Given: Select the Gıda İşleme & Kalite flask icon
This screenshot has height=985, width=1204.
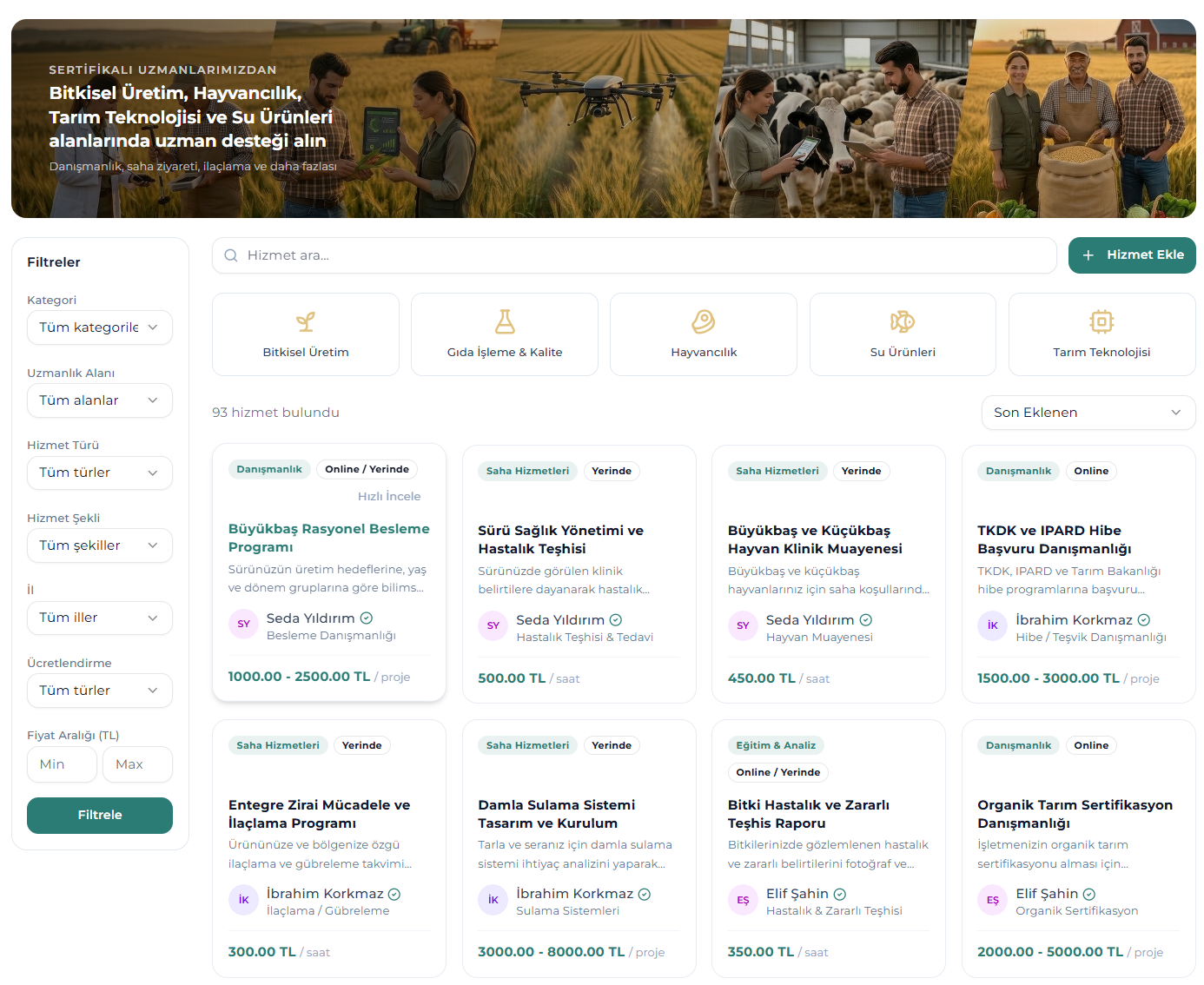Looking at the screenshot, I should [505, 322].
